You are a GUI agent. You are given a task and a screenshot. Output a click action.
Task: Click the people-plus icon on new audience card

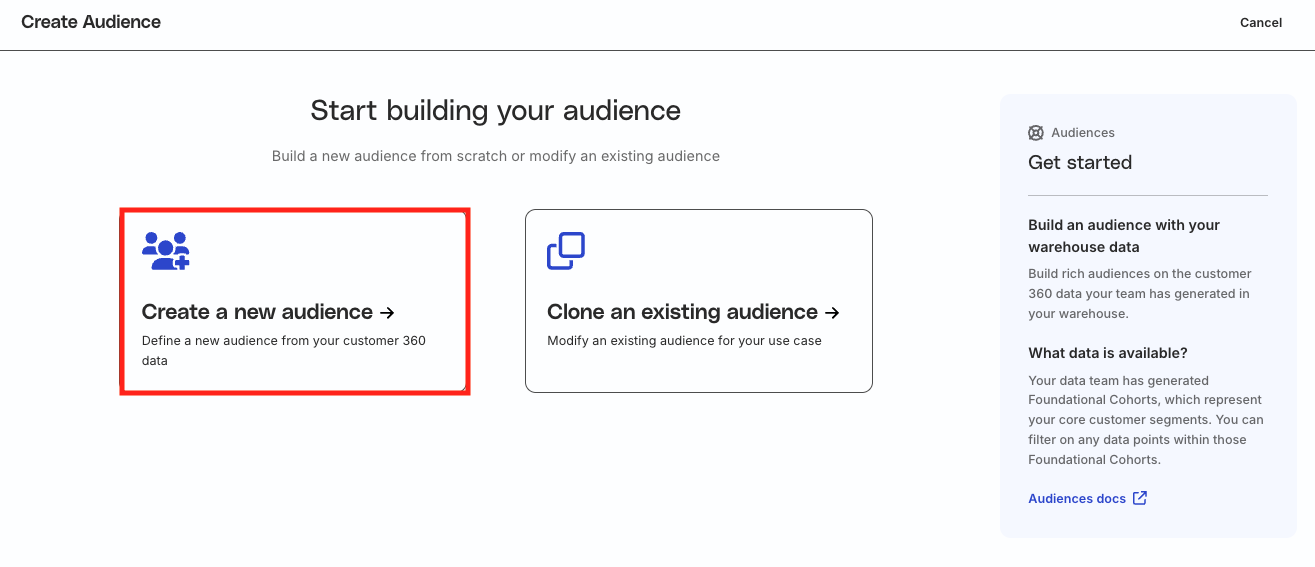coord(166,251)
